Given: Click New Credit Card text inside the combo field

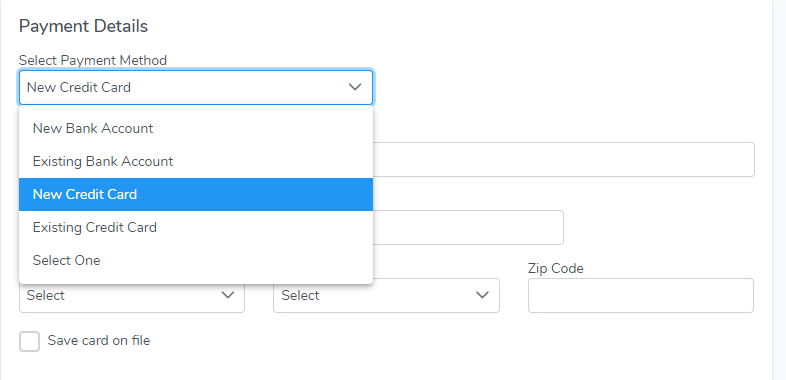Looking at the screenshot, I should [79, 87].
